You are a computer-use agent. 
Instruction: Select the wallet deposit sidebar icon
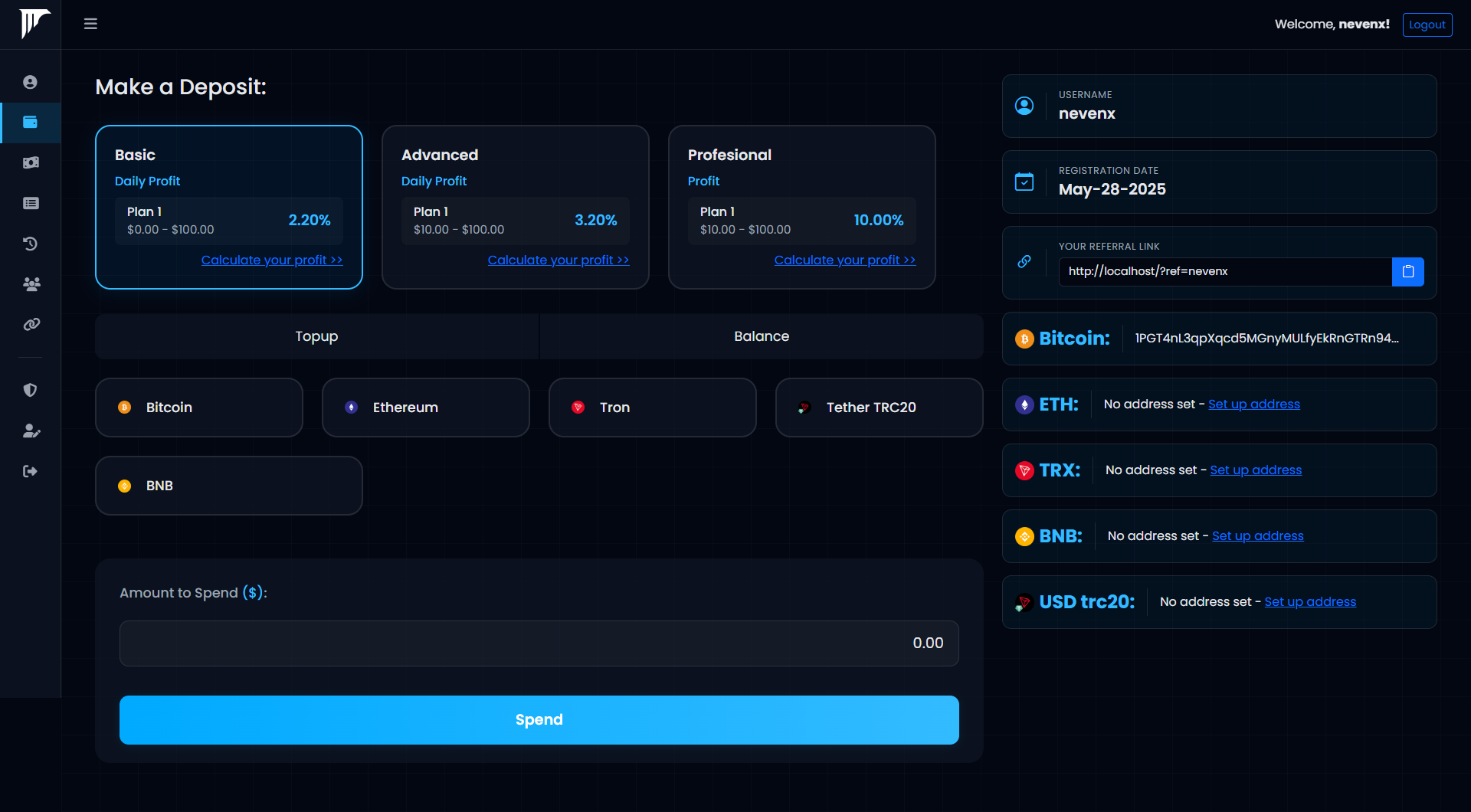[x=30, y=122]
